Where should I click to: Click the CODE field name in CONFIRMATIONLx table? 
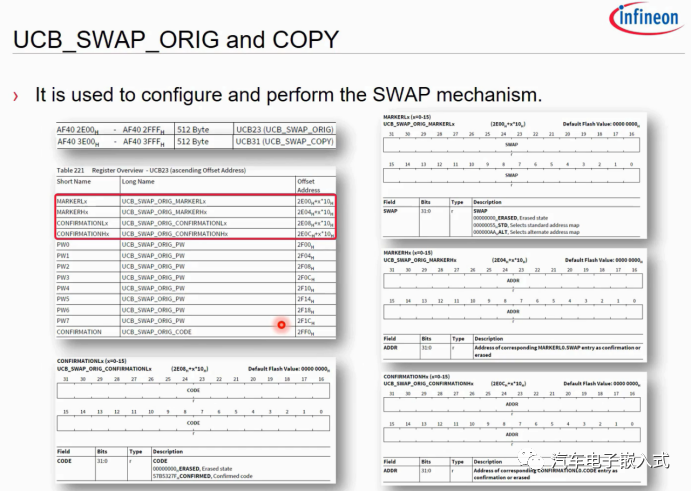coord(64,461)
